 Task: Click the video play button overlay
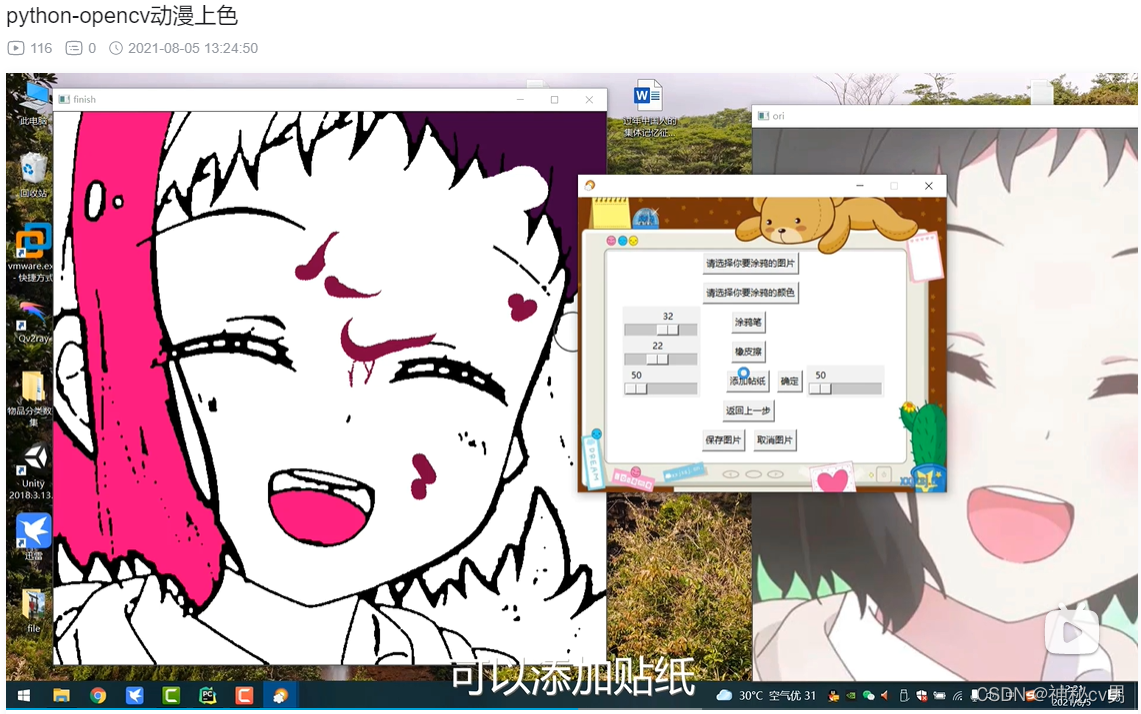1072,631
